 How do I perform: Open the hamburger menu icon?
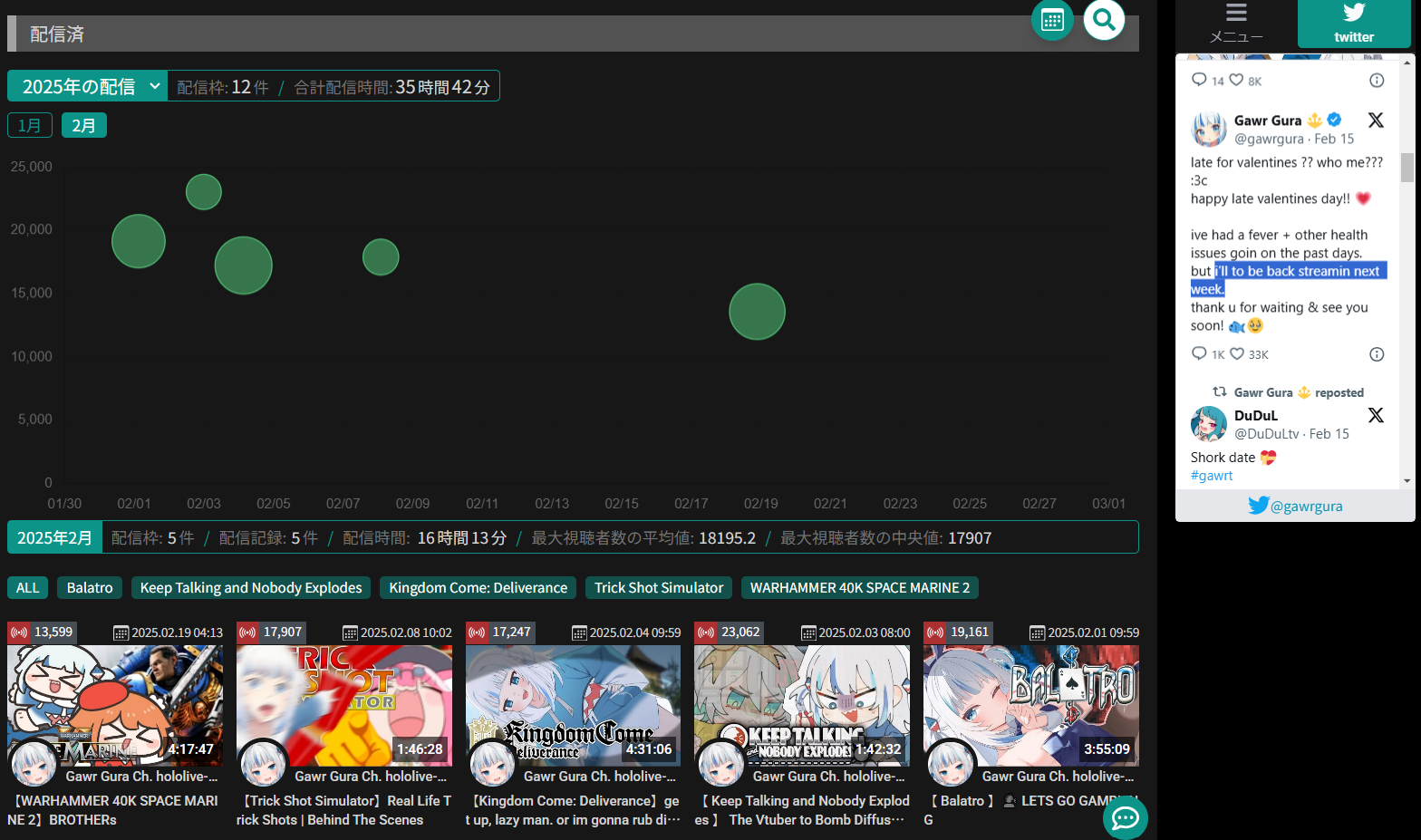[x=1236, y=13]
